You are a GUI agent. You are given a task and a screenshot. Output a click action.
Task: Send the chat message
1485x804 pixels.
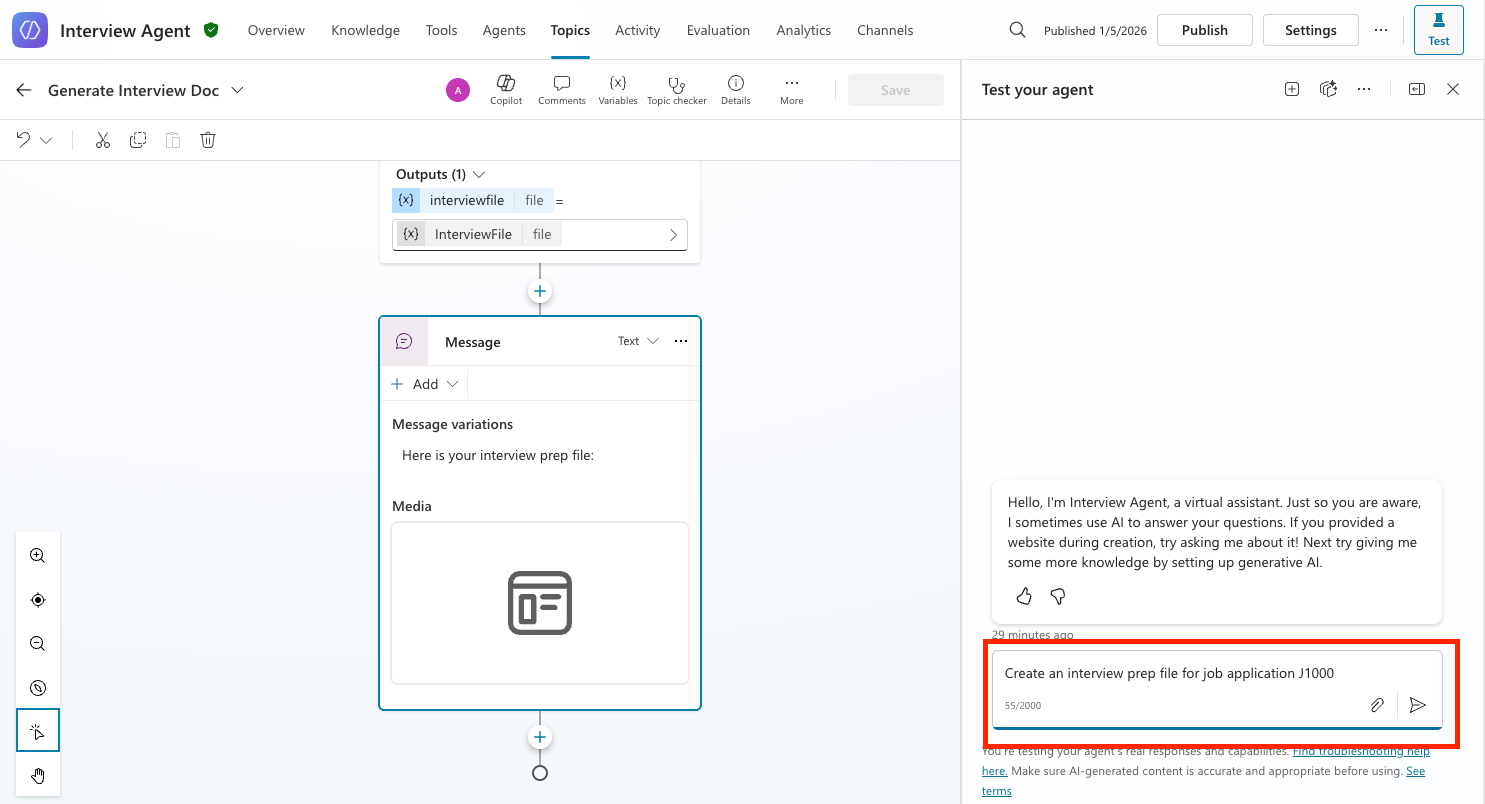click(x=1417, y=705)
